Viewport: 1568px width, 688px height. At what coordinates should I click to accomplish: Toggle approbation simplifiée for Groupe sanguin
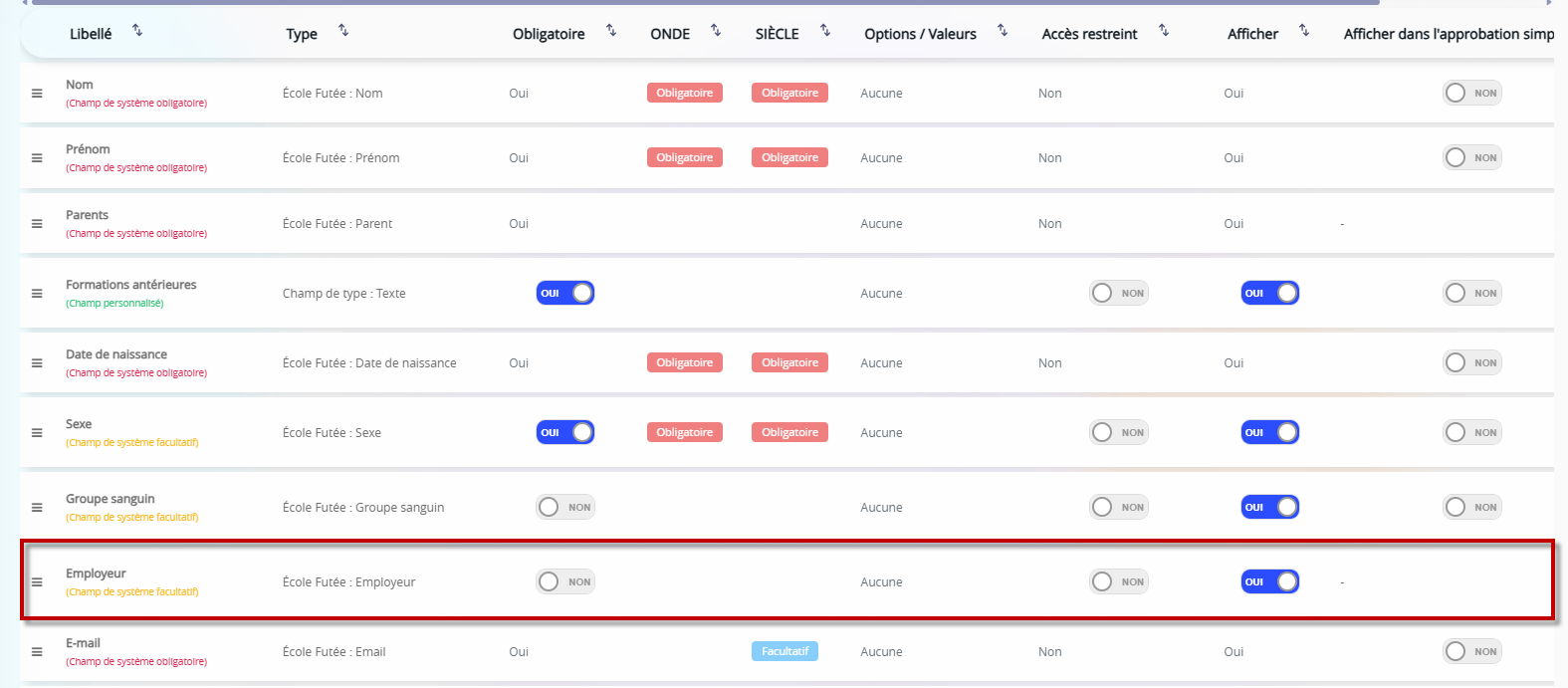(1472, 507)
